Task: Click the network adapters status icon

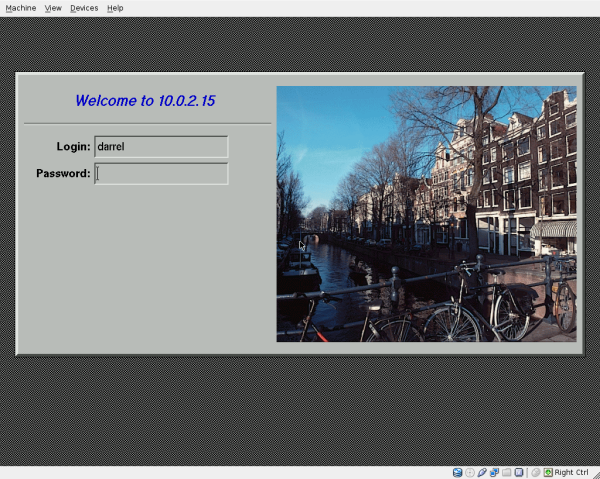Action: point(494,472)
